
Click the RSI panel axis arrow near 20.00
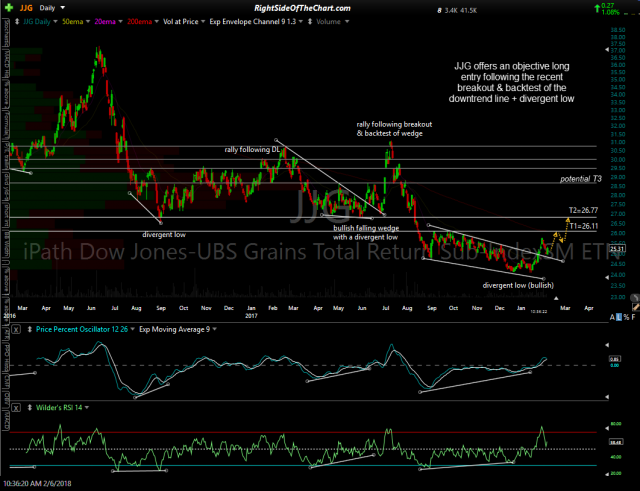[607, 473]
